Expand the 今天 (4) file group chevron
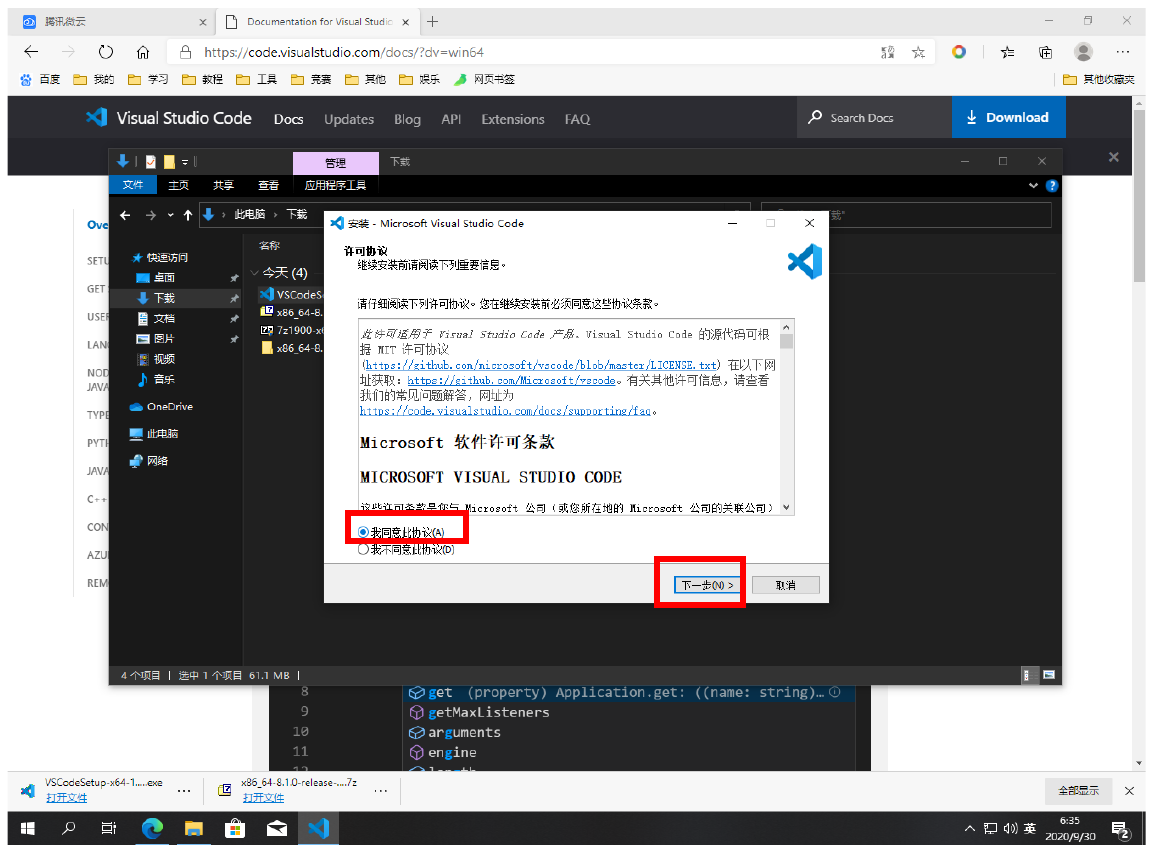Image resolution: width=1155 pixels, height=853 pixels. pos(255,272)
